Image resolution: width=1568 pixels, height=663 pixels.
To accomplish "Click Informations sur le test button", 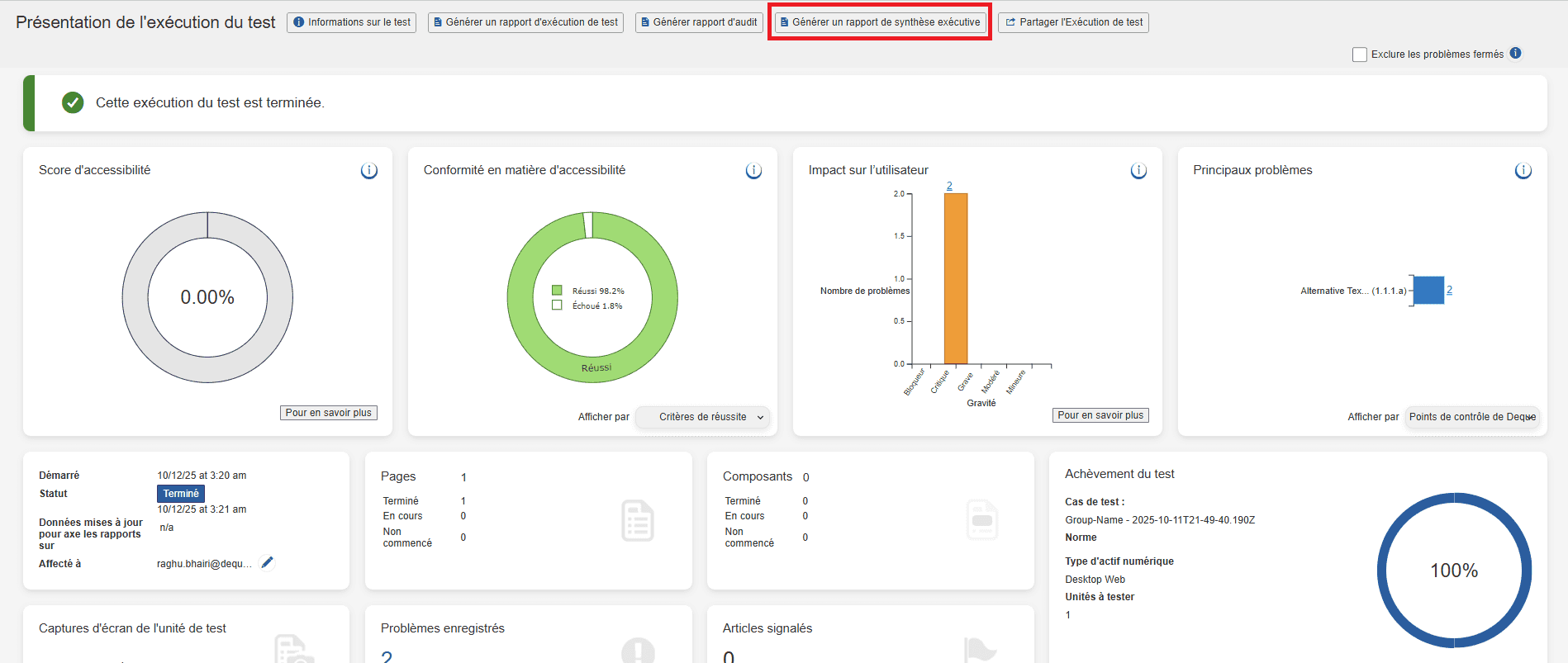I will click(351, 22).
